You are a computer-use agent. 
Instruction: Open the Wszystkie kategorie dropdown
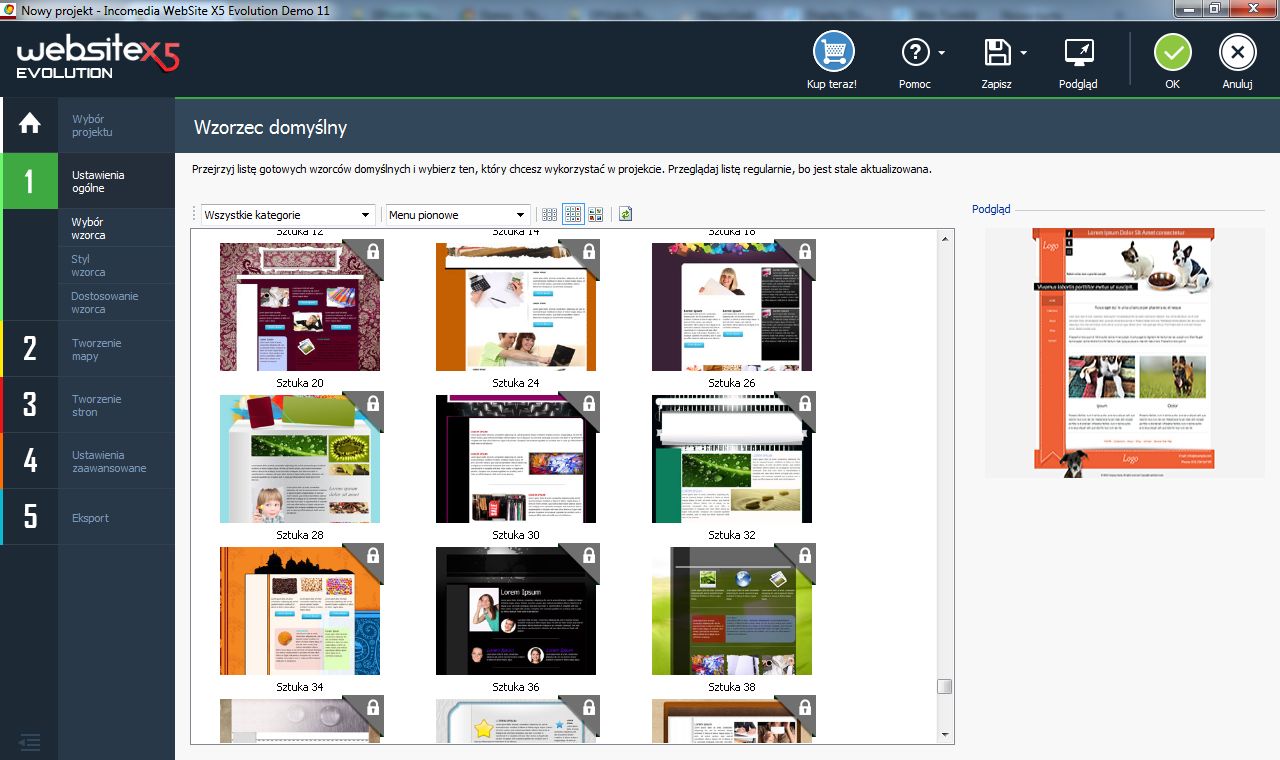[x=288, y=215]
